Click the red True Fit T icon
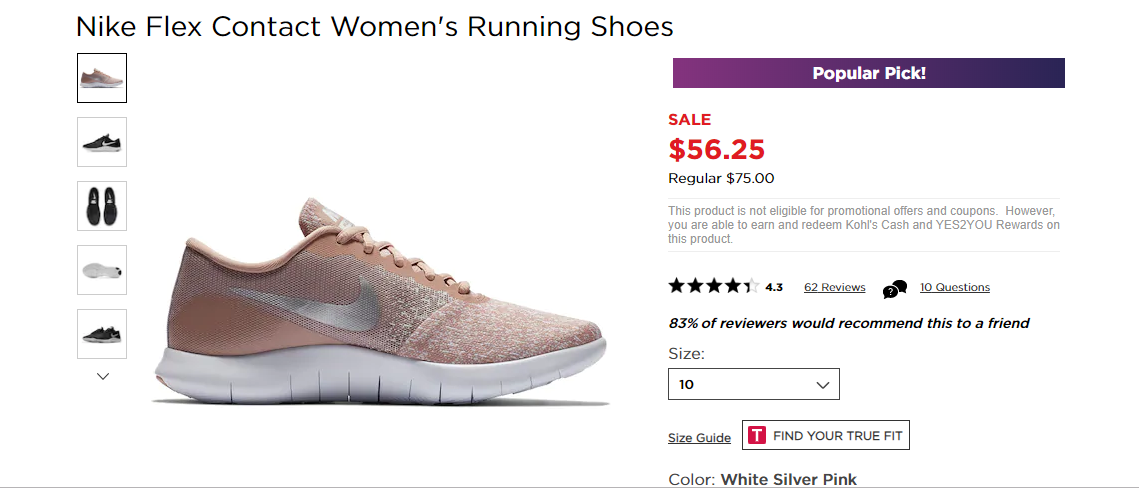 coord(757,435)
